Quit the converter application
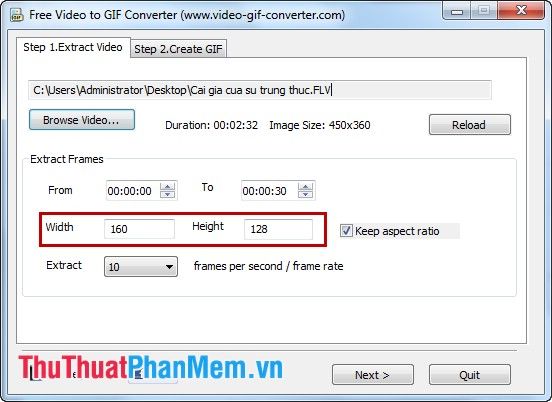Viewport: 552px width, 402px height. [470, 375]
